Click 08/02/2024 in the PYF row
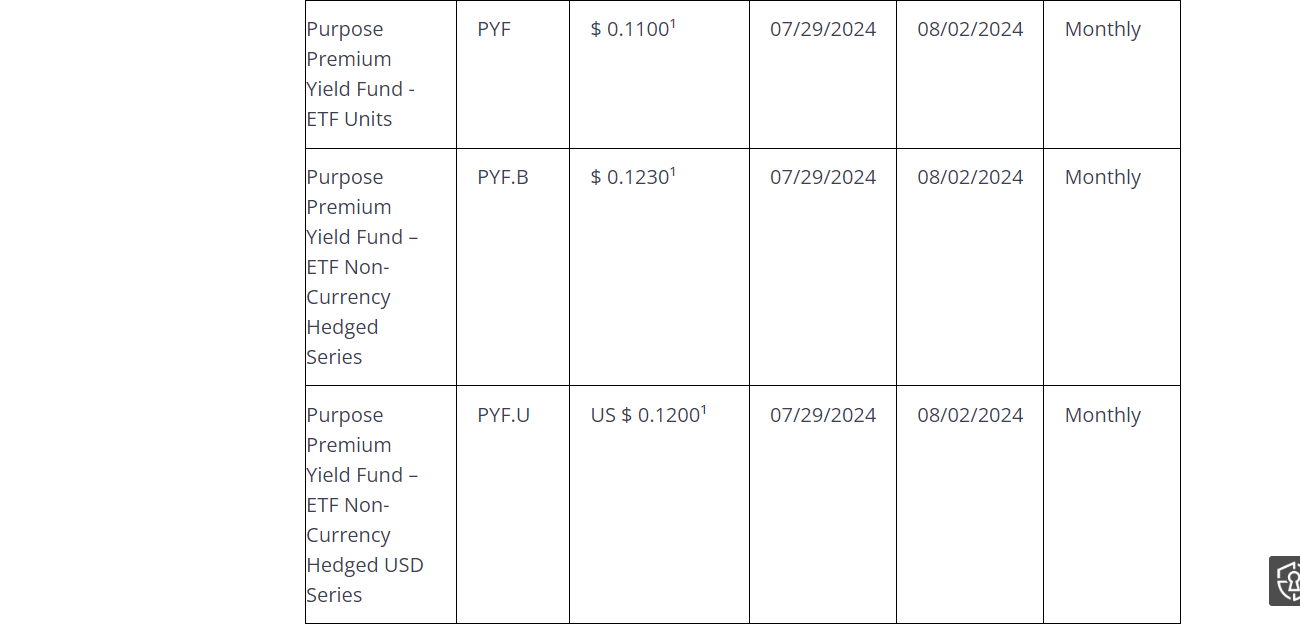This screenshot has height=624, width=1300. point(970,29)
